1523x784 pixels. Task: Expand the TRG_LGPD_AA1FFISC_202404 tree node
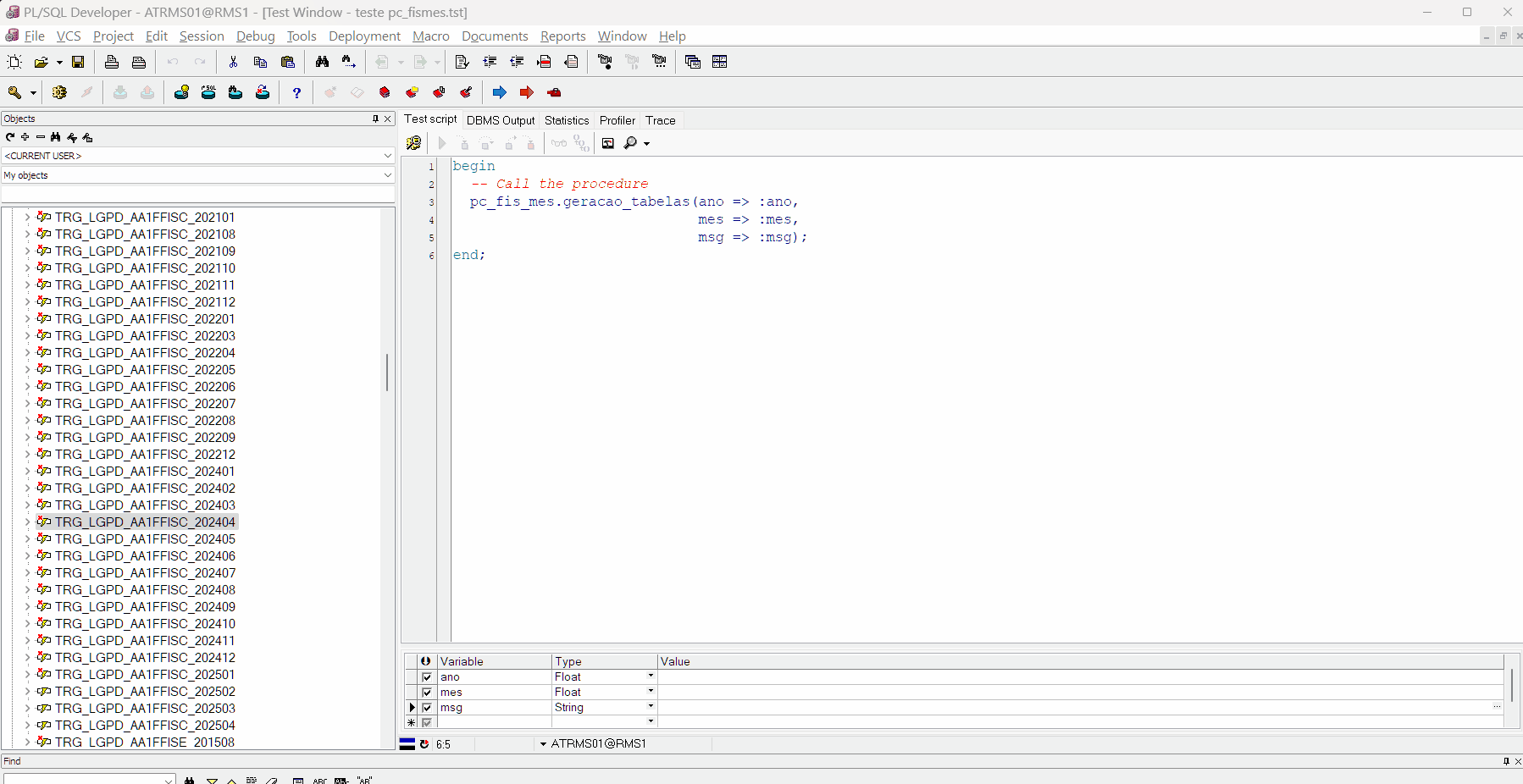pos(27,522)
